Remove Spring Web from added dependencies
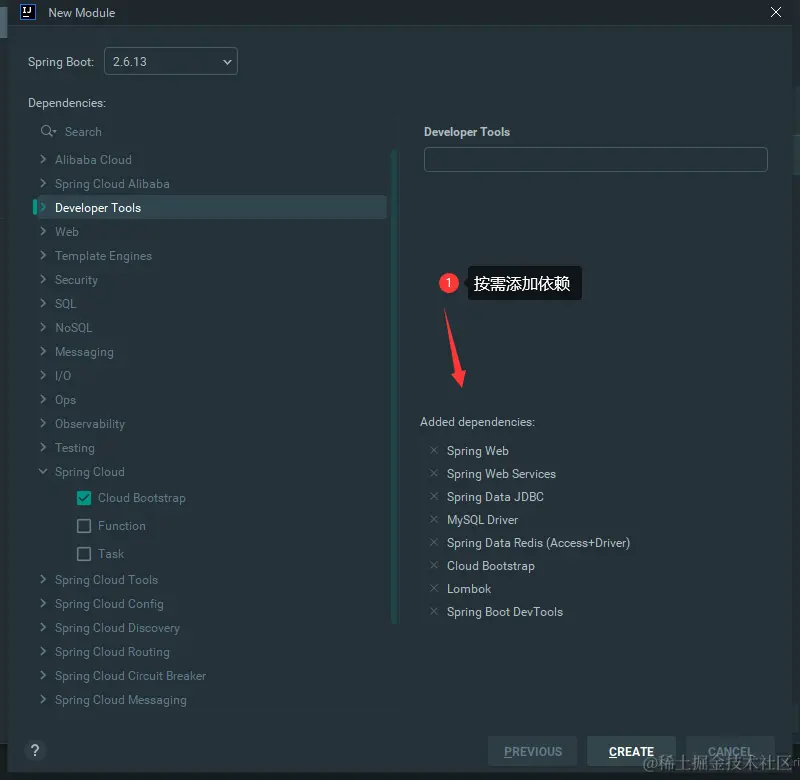Viewport: 800px width, 780px height. coord(434,450)
